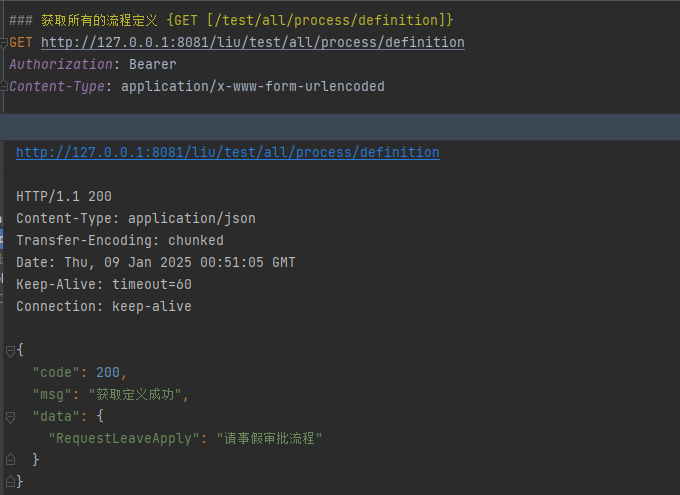The height and width of the screenshot is (495, 680).
Task: Collapse the "data" JSON object
Action: point(10,416)
